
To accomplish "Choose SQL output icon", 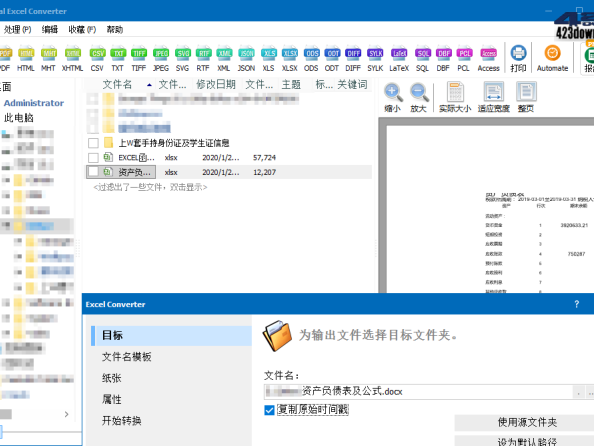I will coord(422,58).
